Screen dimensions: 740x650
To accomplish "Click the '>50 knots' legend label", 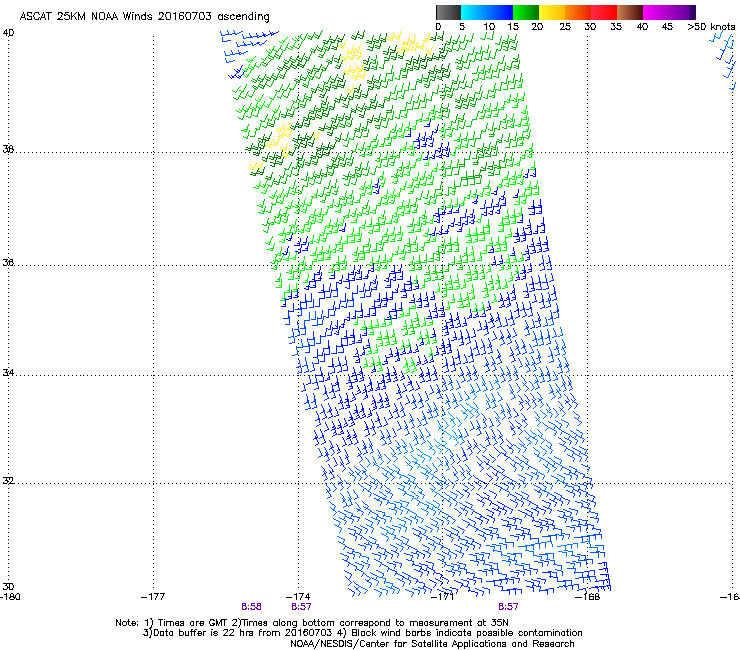I will point(711,26).
